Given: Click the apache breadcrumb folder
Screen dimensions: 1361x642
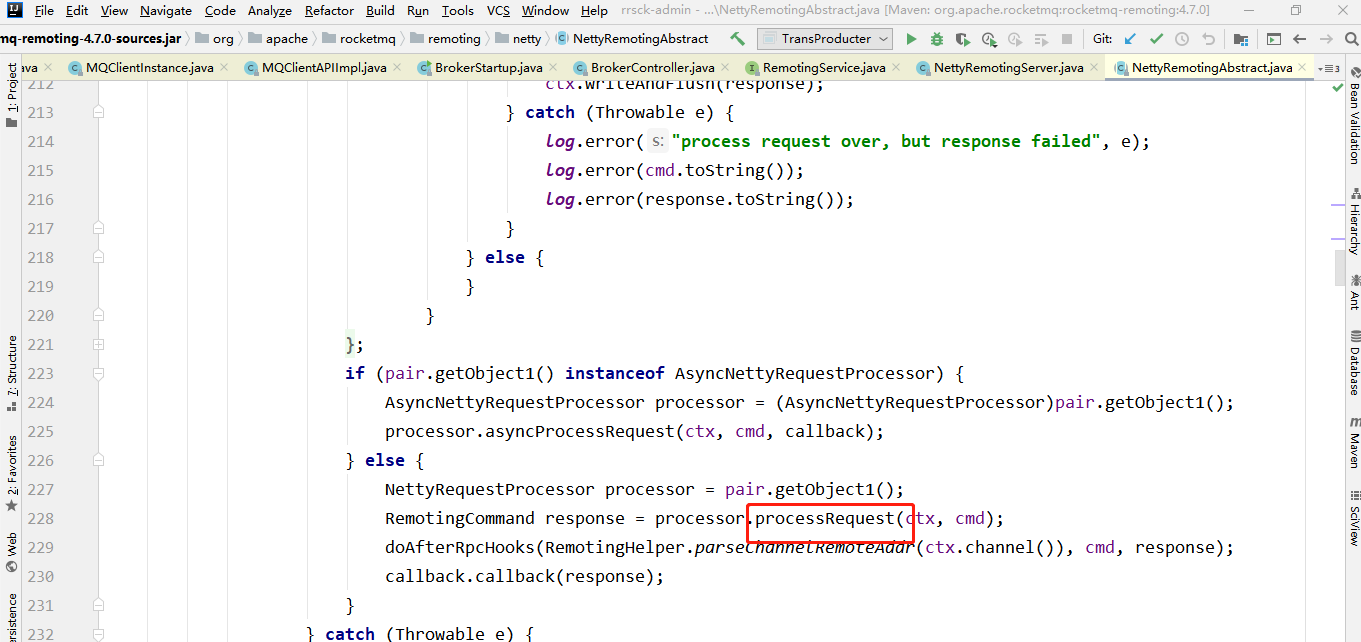Looking at the screenshot, I should (279, 39).
